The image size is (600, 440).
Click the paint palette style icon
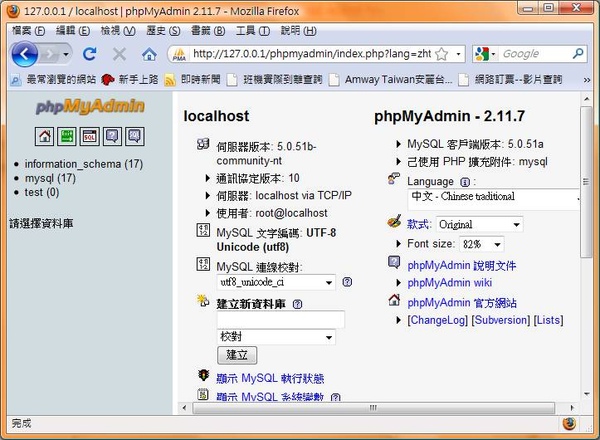394,221
